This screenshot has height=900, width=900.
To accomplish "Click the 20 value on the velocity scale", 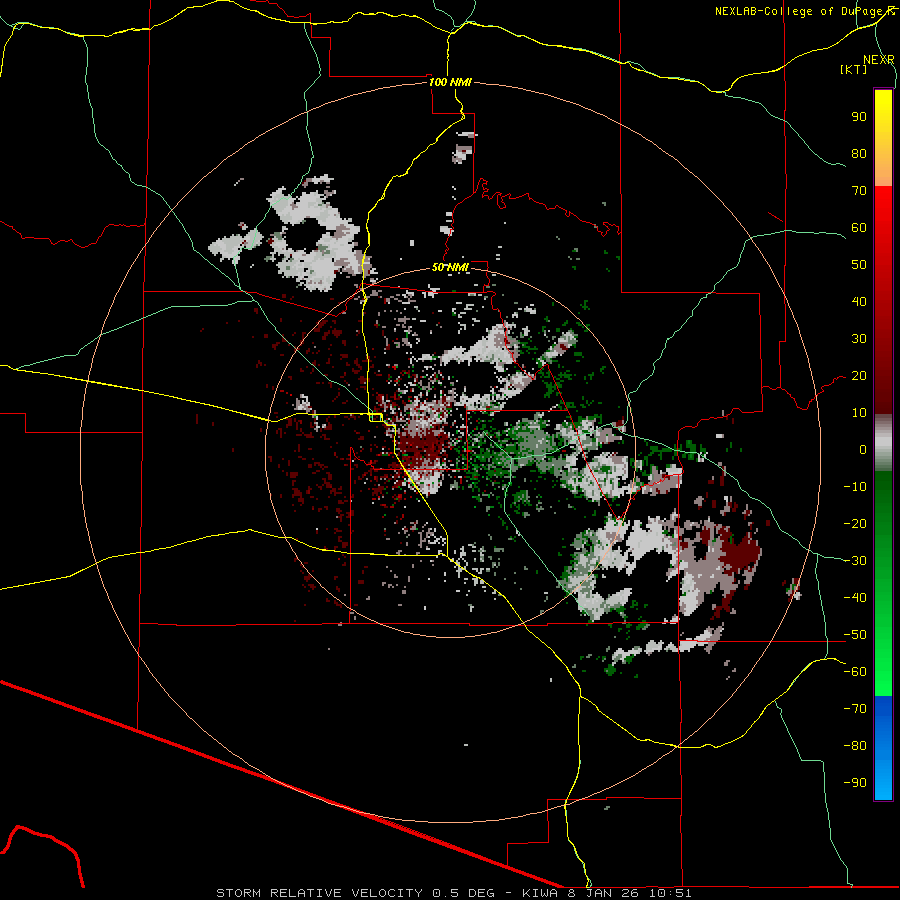I will pyautogui.click(x=859, y=376).
